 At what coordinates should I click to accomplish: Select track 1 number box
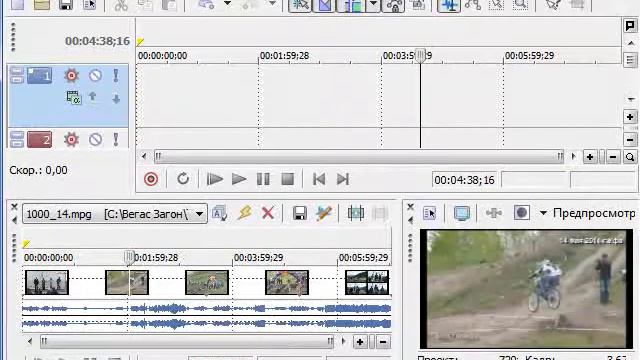click(x=39, y=76)
